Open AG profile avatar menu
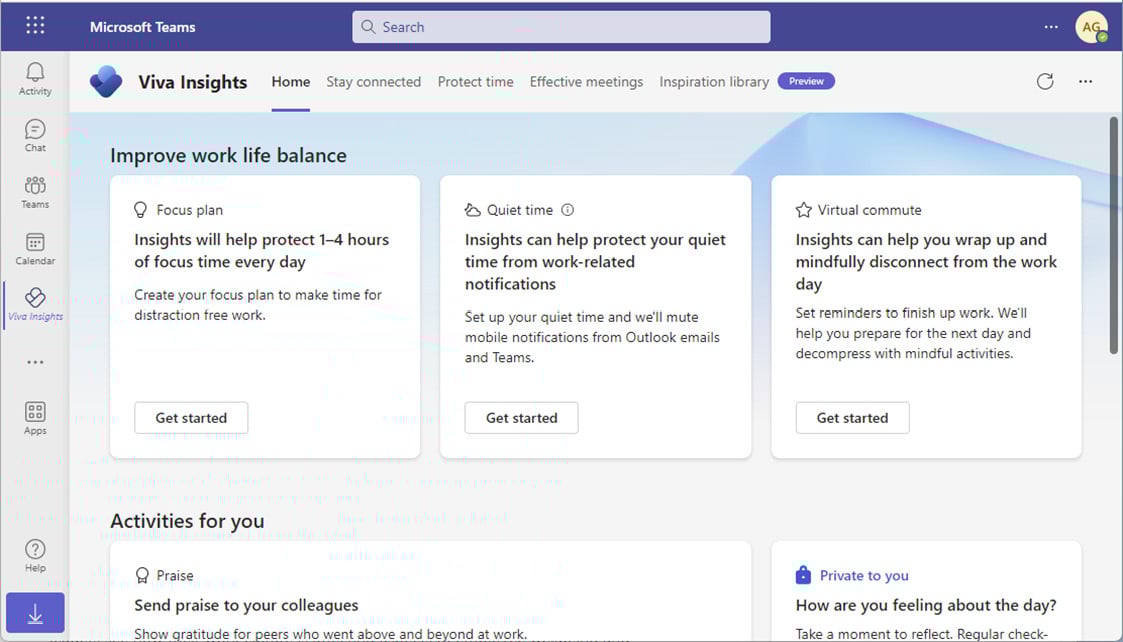The image size is (1123, 642). pos(1091,27)
